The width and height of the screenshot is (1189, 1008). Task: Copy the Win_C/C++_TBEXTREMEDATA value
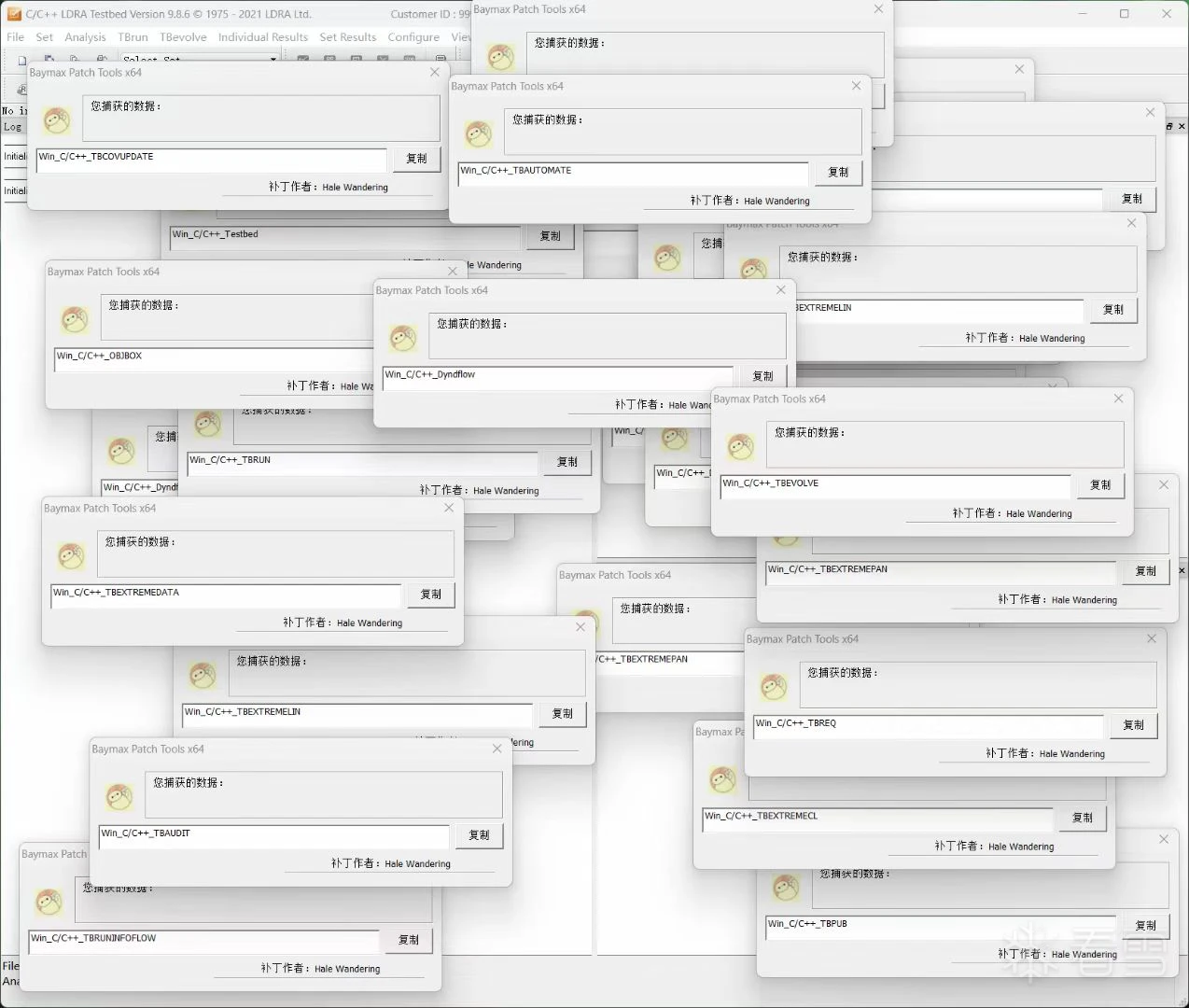coord(430,595)
